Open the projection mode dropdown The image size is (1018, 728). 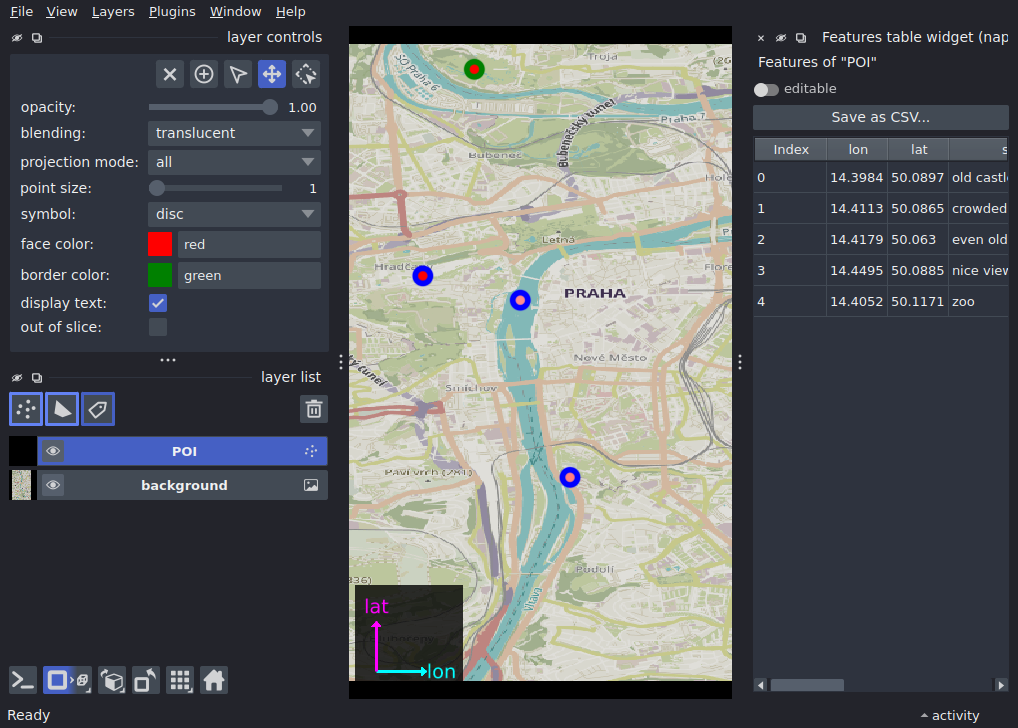[234, 162]
